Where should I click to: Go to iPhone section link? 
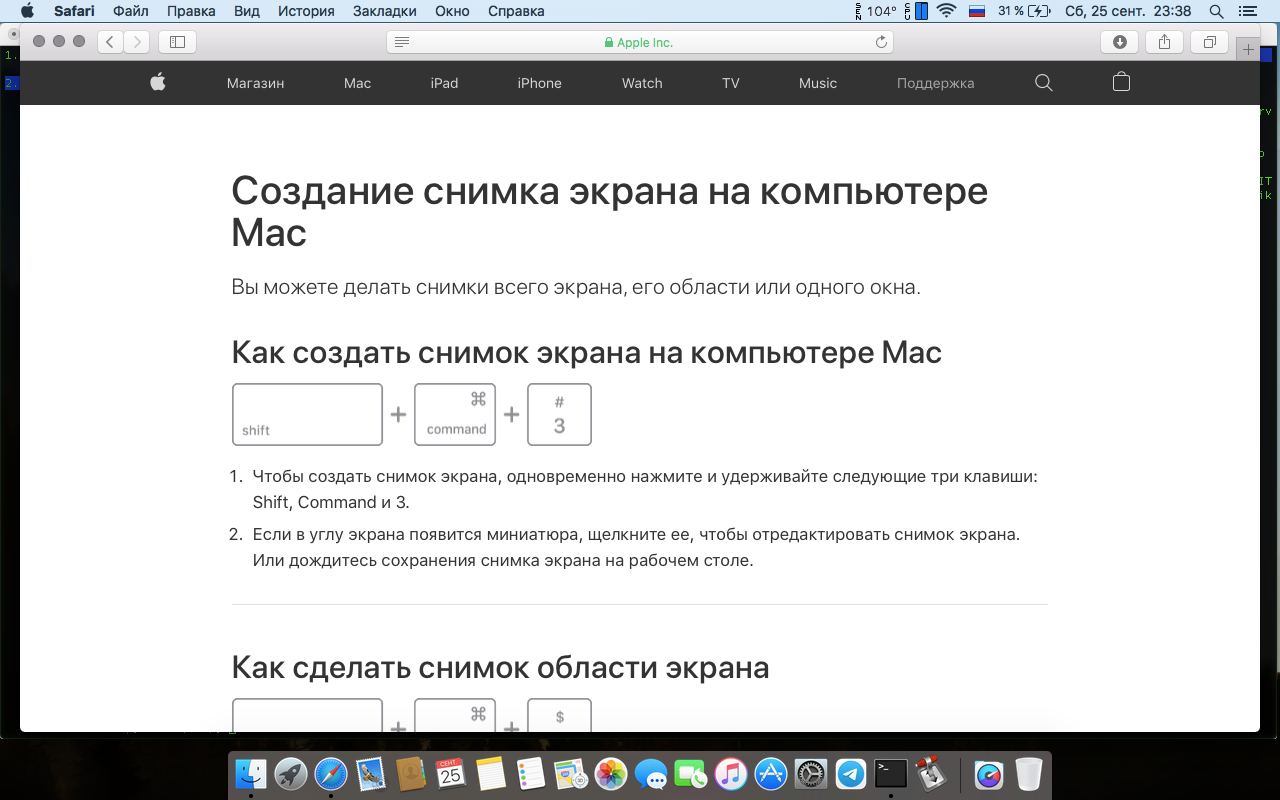click(539, 83)
